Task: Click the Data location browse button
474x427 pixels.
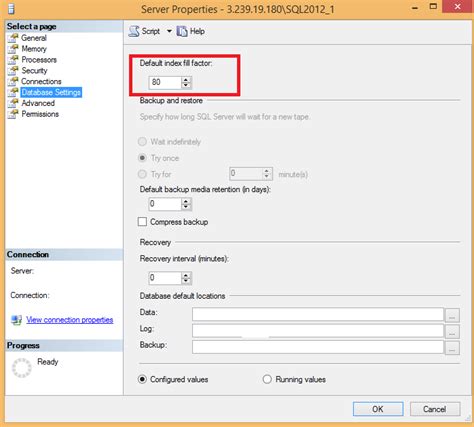Action: point(452,315)
